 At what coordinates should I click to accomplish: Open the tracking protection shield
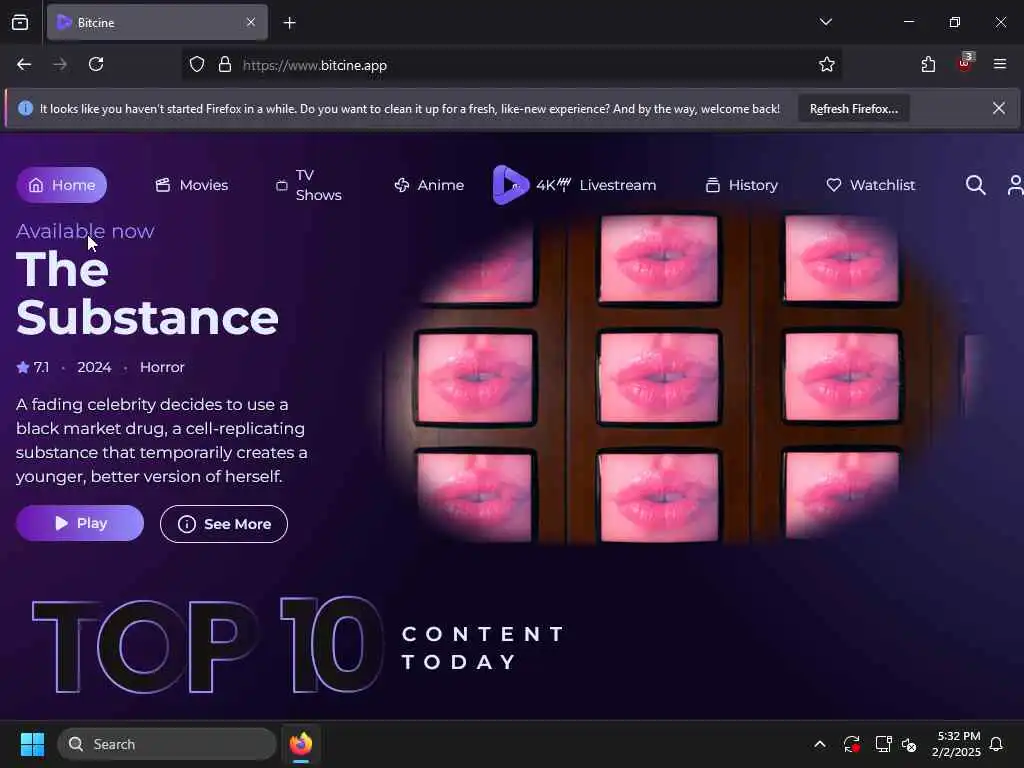[197, 65]
